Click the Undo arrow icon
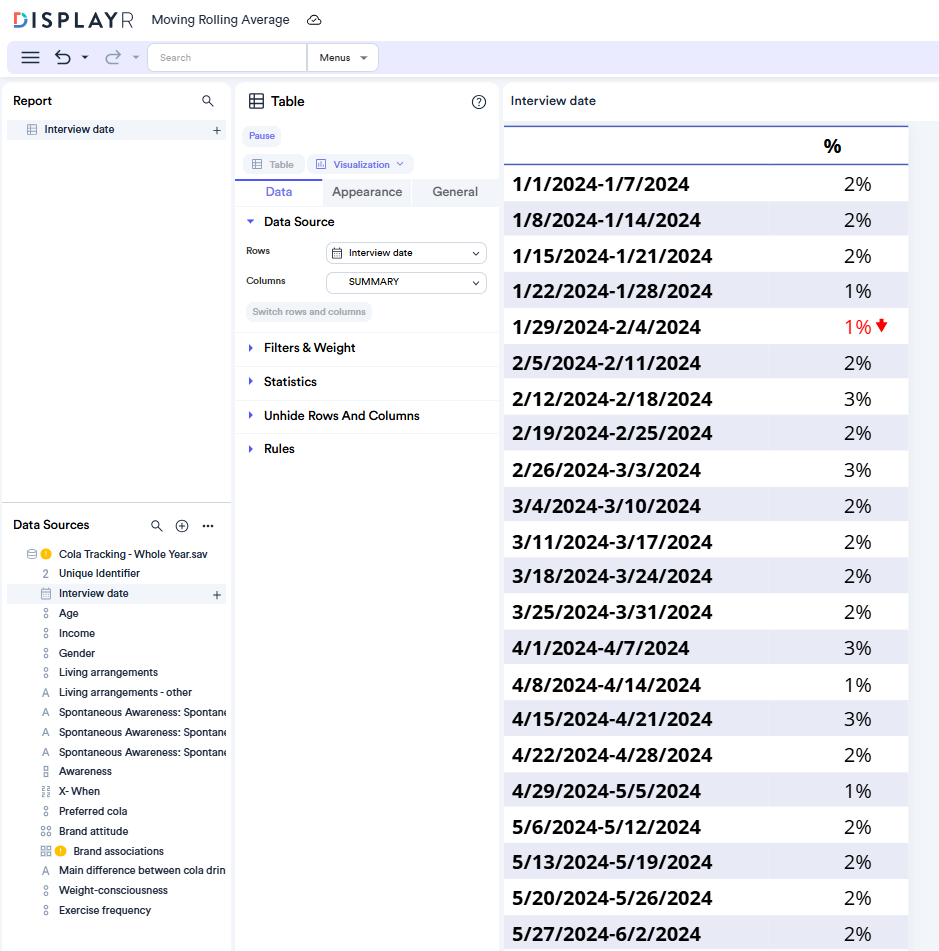939x951 pixels. pyautogui.click(x=62, y=57)
